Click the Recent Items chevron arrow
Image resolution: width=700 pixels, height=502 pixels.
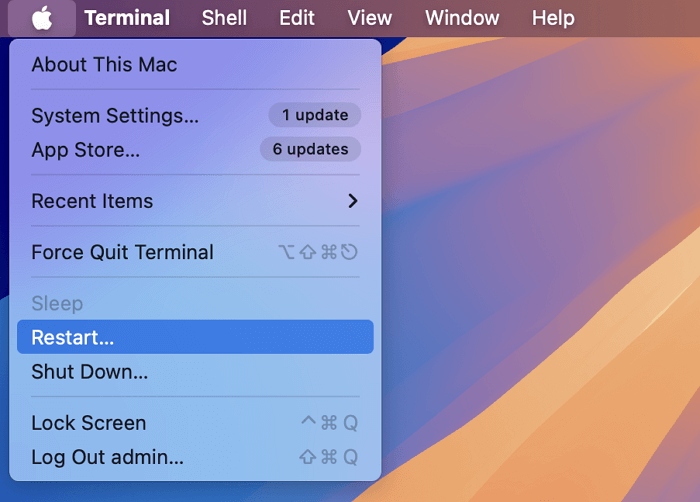click(x=352, y=201)
